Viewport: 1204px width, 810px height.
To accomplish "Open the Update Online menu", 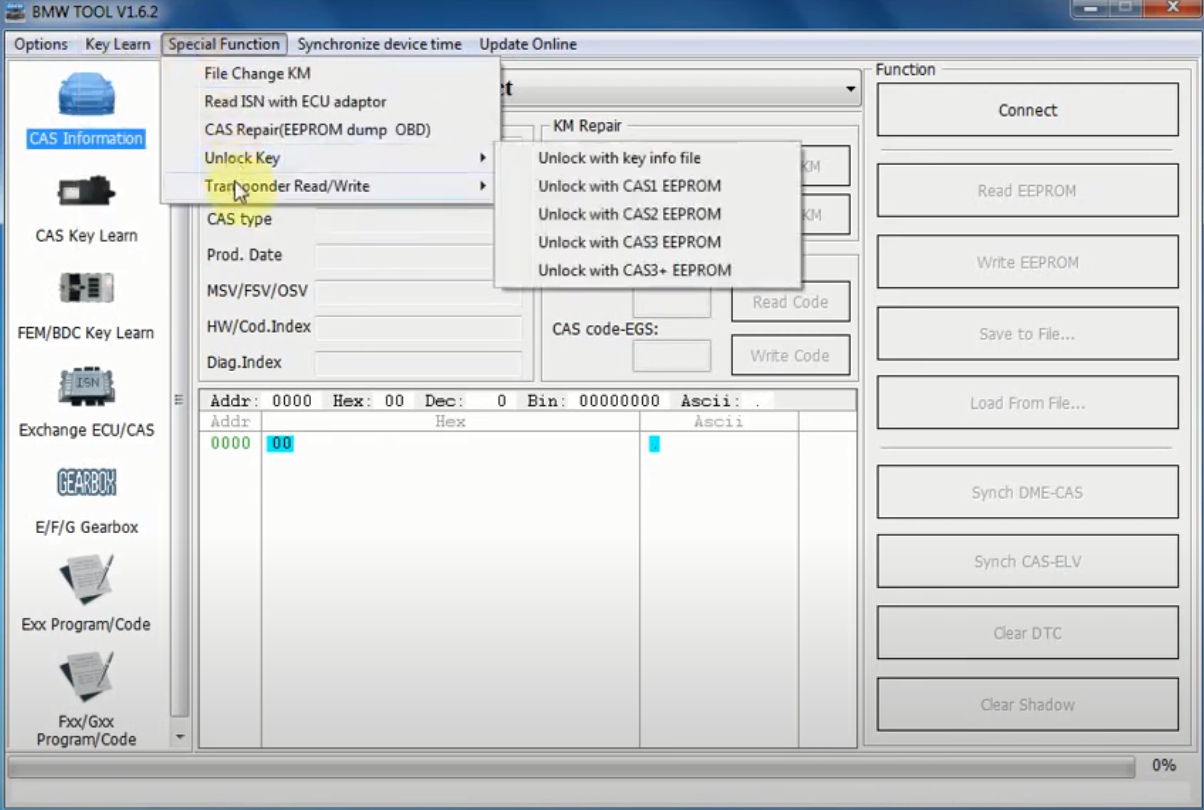I will [528, 44].
